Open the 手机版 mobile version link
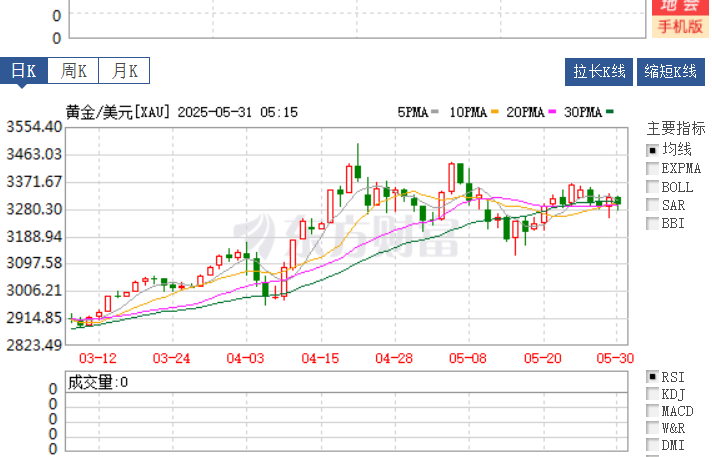 680,27
